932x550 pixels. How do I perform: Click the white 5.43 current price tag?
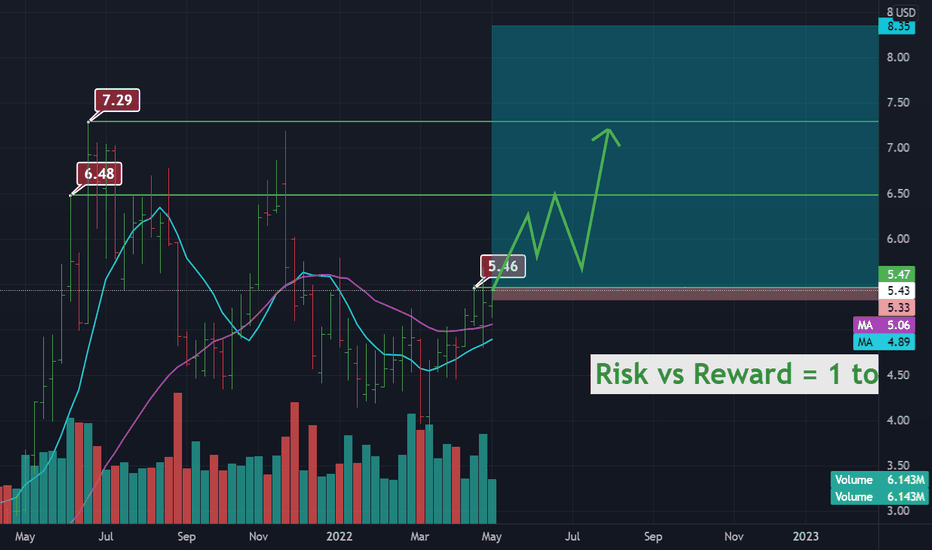[x=896, y=291]
